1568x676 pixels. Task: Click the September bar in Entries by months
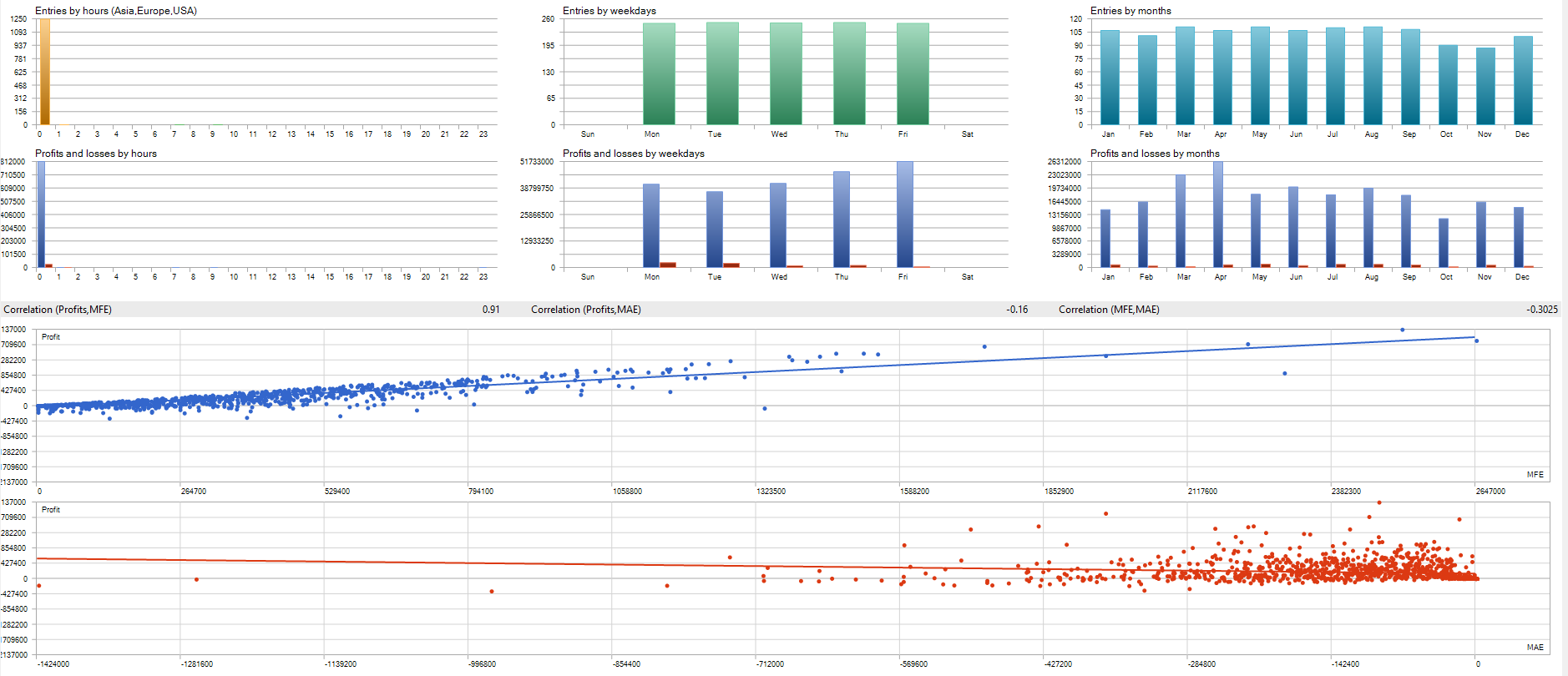1410,77
